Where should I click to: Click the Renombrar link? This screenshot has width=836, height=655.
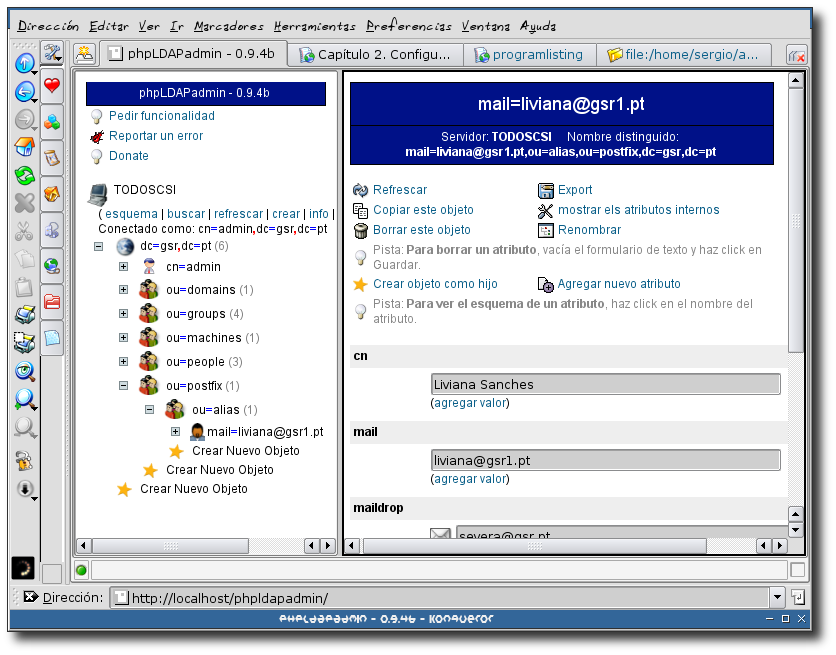pos(589,230)
